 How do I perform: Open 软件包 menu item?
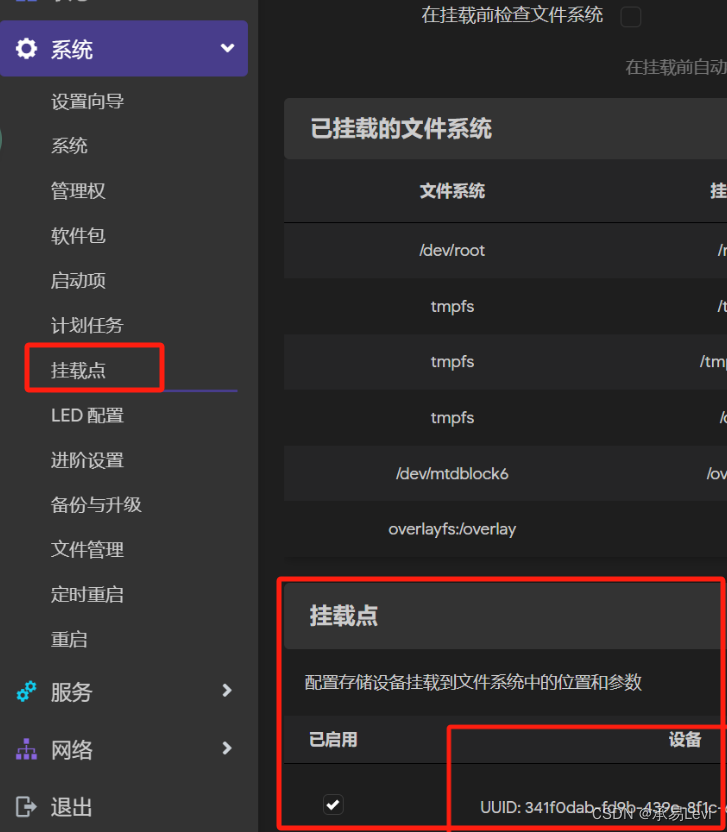(x=78, y=236)
